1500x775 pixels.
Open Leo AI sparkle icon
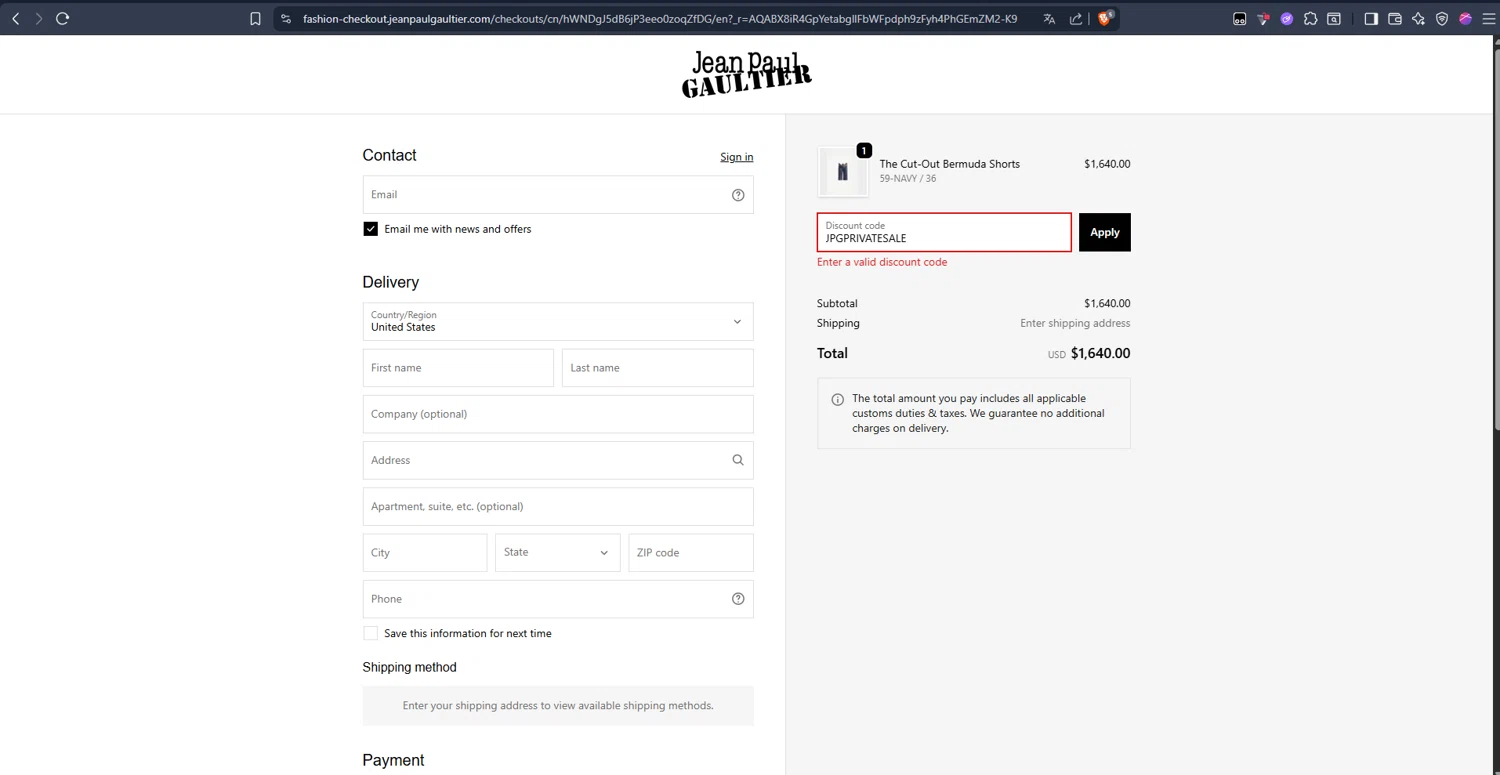[1418, 18]
